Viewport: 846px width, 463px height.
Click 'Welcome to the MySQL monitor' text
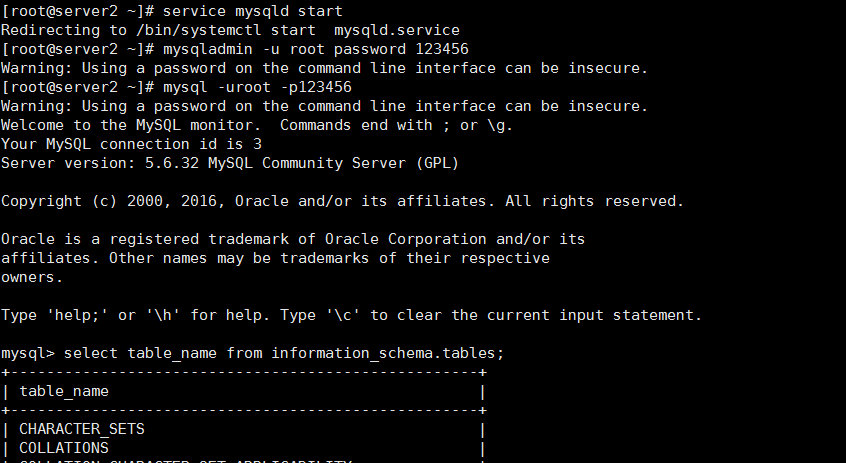pos(131,125)
